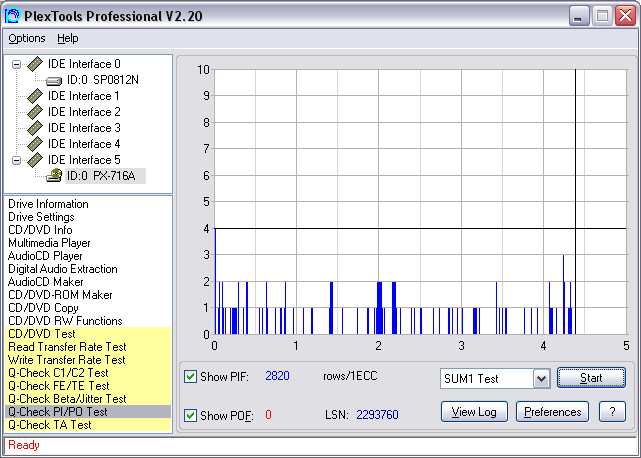The image size is (641, 458).
Task: Click the rows/1ECC label
Action: pos(350,376)
